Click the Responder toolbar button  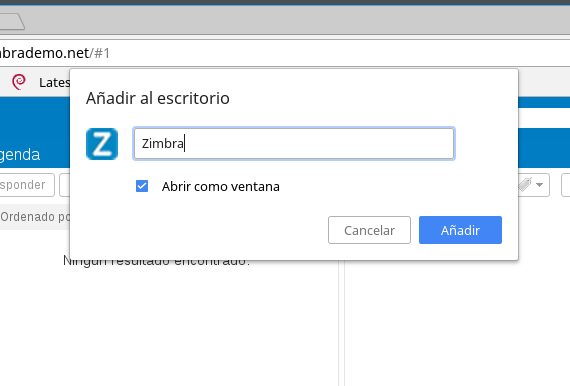coord(26,185)
